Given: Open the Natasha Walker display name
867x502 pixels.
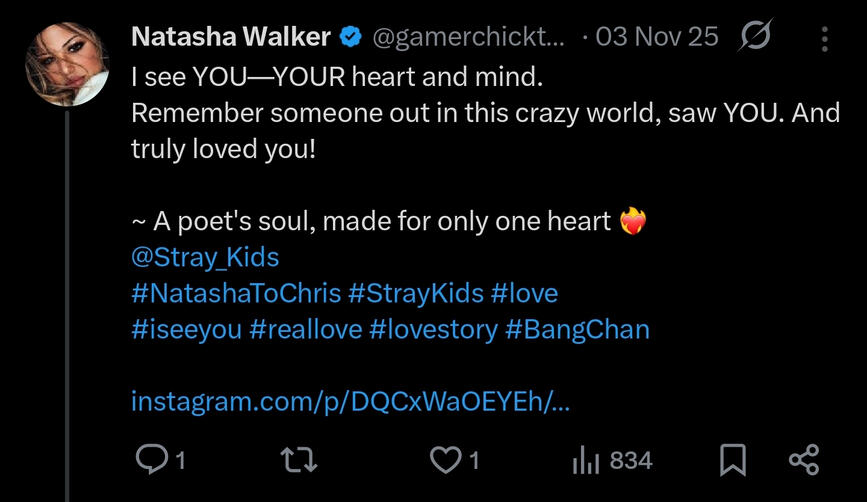Looking at the screenshot, I should [231, 37].
